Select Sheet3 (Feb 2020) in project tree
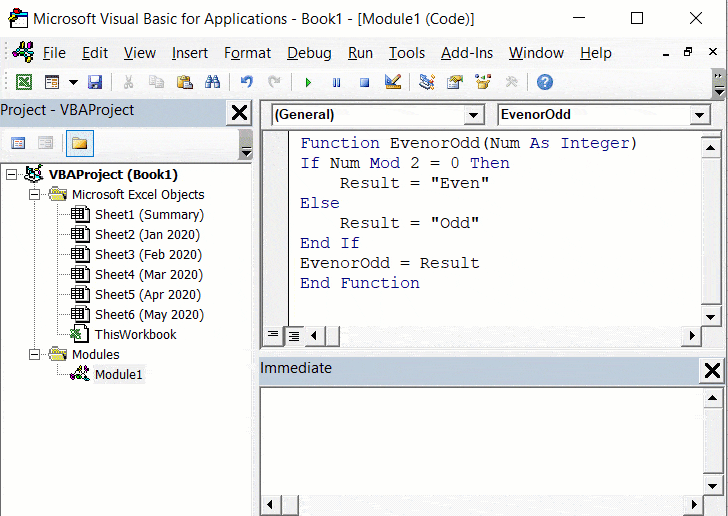This screenshot has width=728, height=516. (x=148, y=255)
